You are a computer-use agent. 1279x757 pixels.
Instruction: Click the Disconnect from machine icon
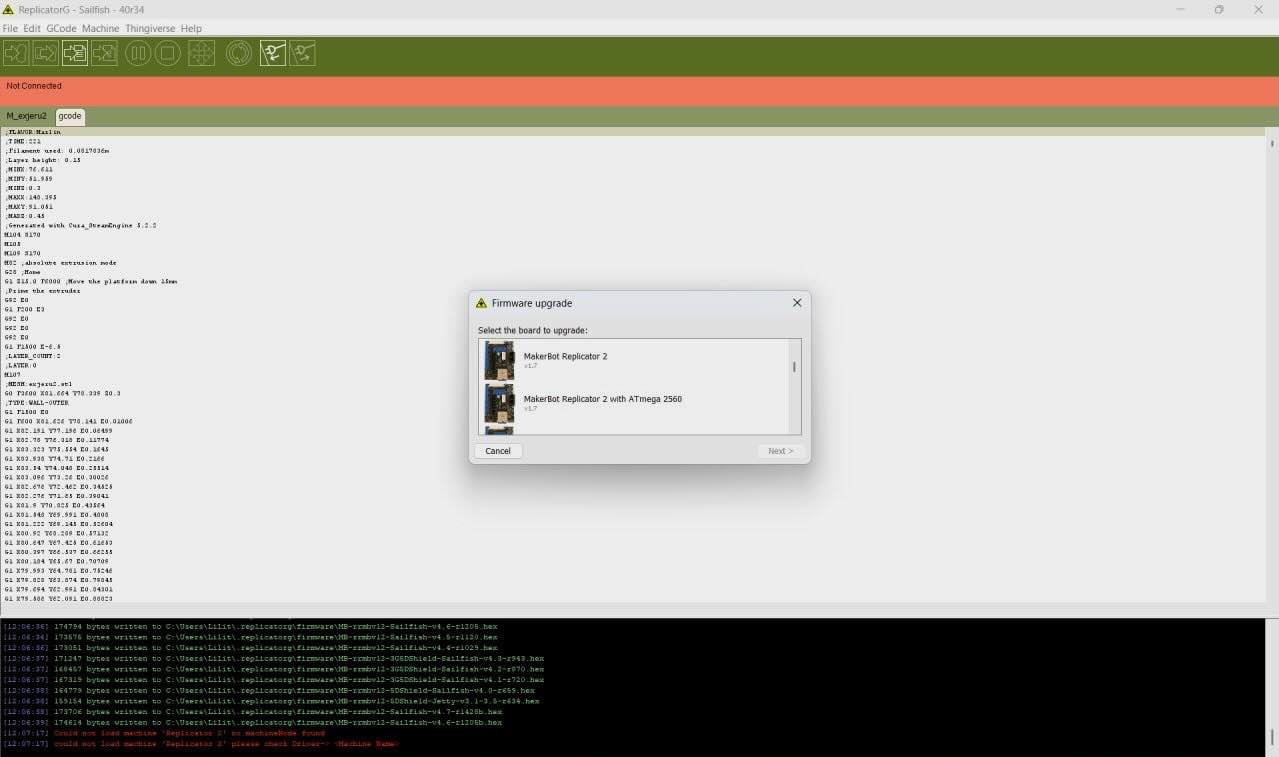pos(302,53)
